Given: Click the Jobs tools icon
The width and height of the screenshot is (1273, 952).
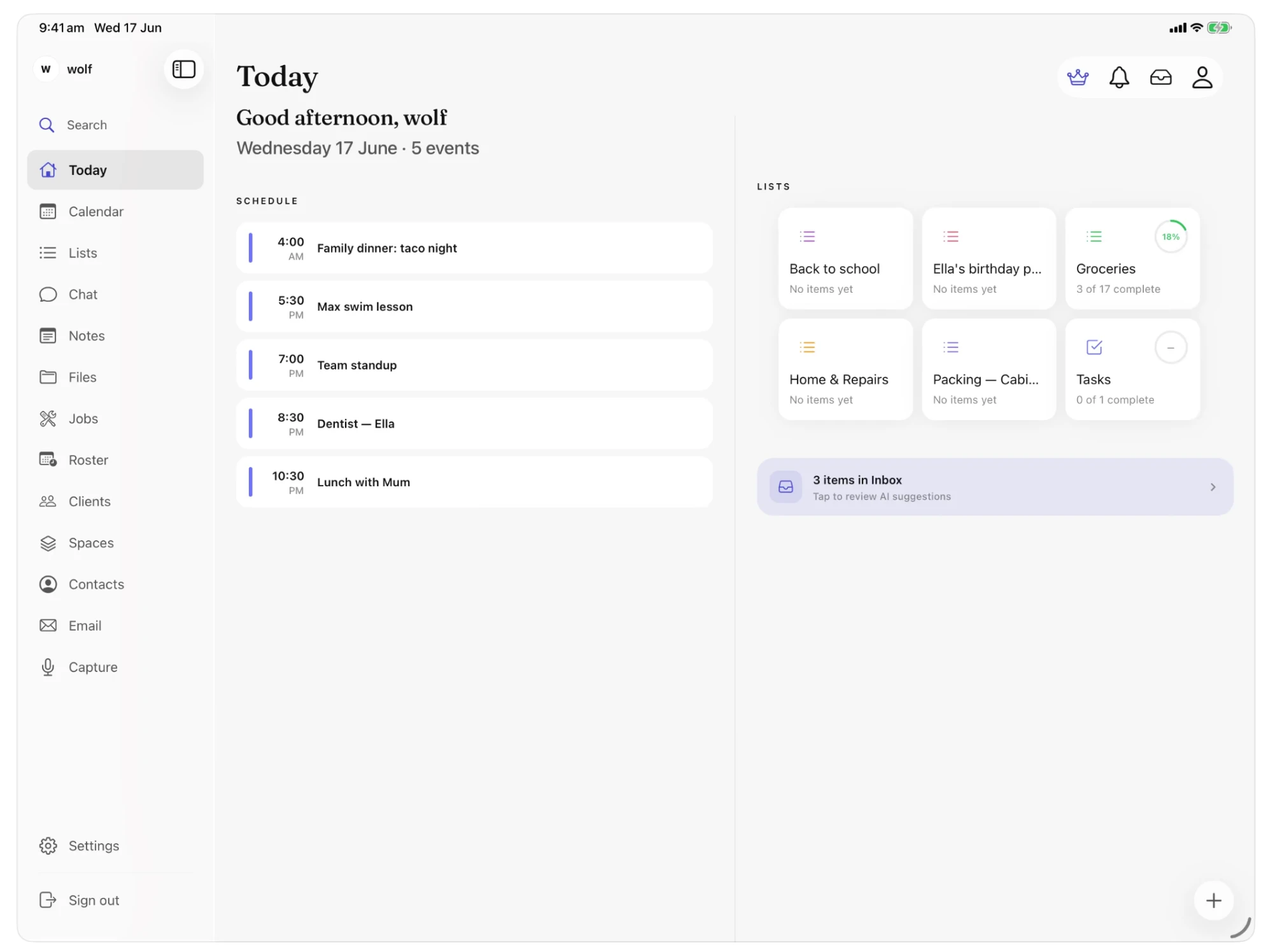Looking at the screenshot, I should [48, 418].
